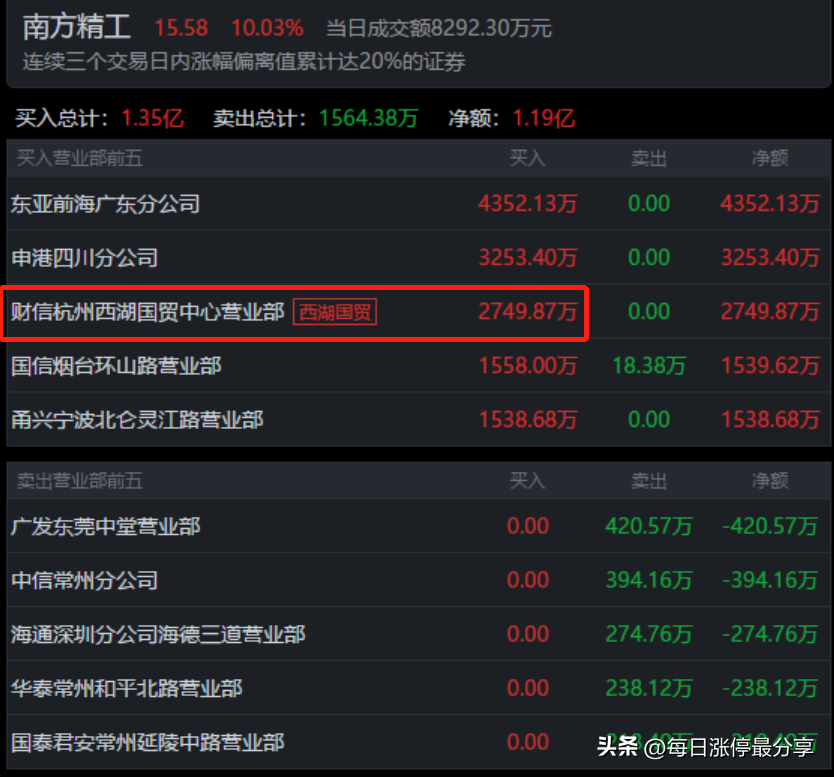Click 东亚前海广东分公司 买入 amount 4352.13万
Viewport: 834px width, 777px height.
coord(528,204)
